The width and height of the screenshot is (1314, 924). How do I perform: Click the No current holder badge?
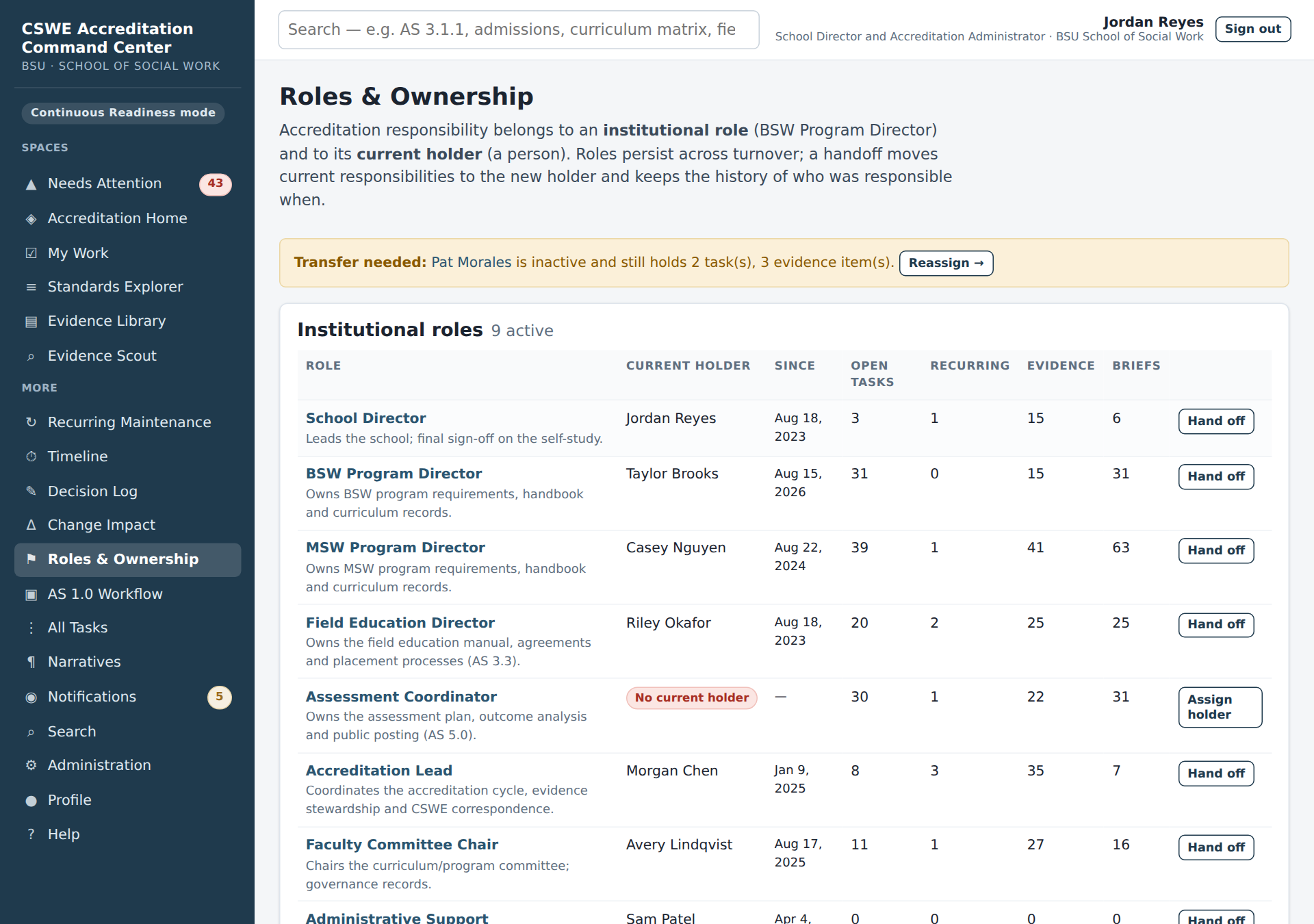(x=691, y=697)
